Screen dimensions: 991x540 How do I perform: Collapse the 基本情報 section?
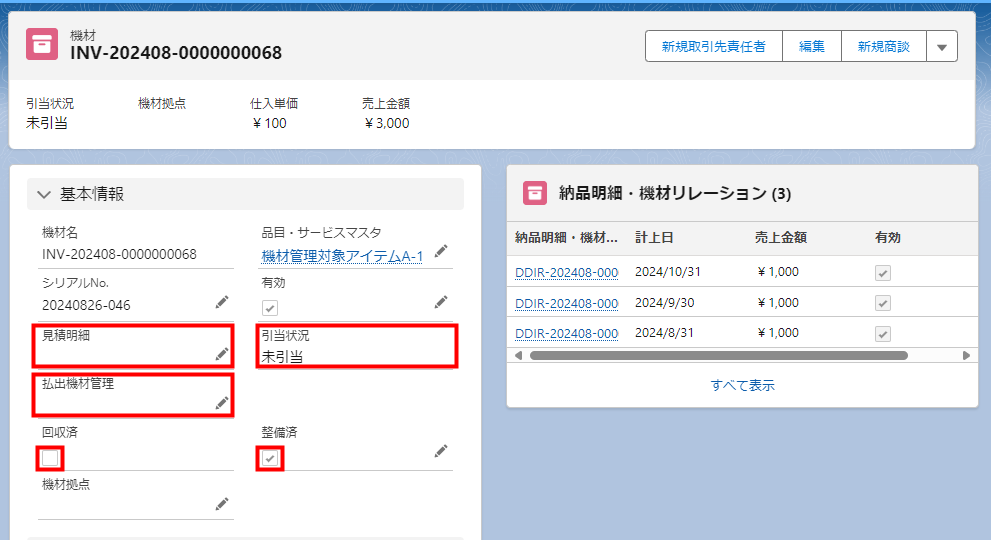click(x=44, y=194)
